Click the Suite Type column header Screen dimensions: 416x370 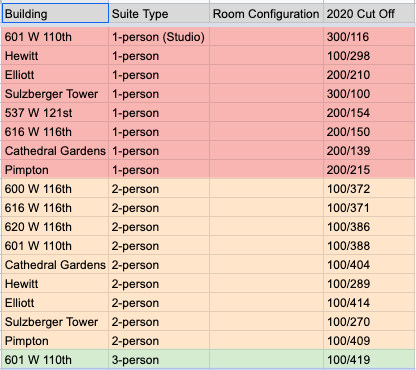159,14
